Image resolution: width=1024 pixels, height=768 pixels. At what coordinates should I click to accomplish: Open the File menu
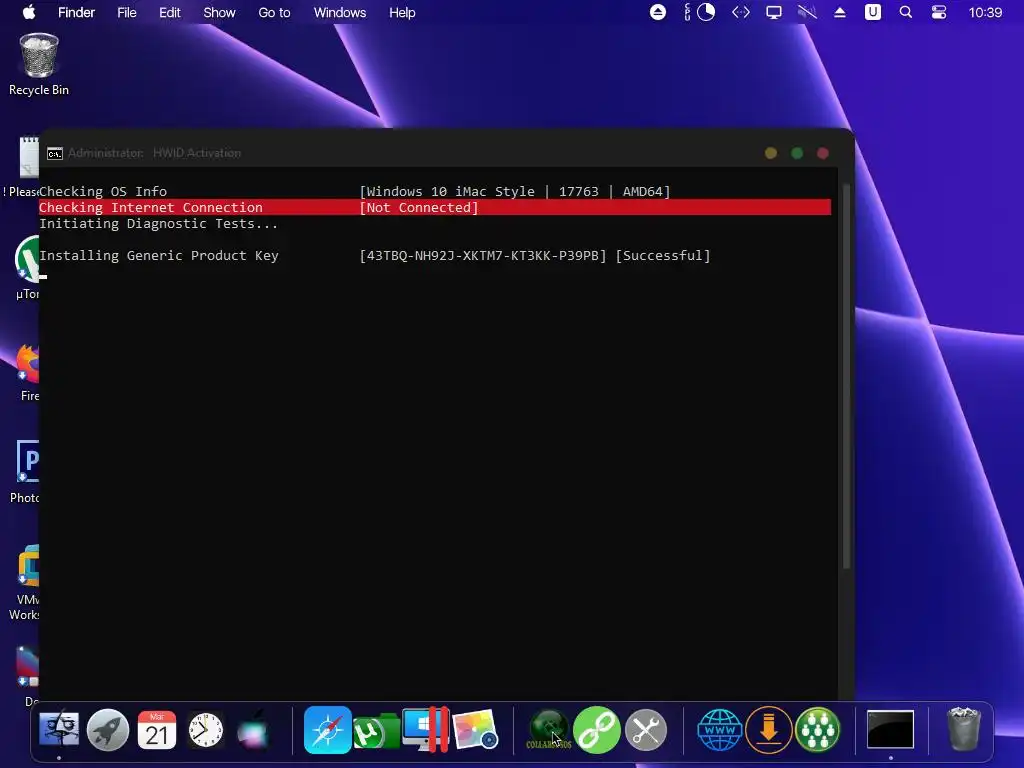point(127,12)
